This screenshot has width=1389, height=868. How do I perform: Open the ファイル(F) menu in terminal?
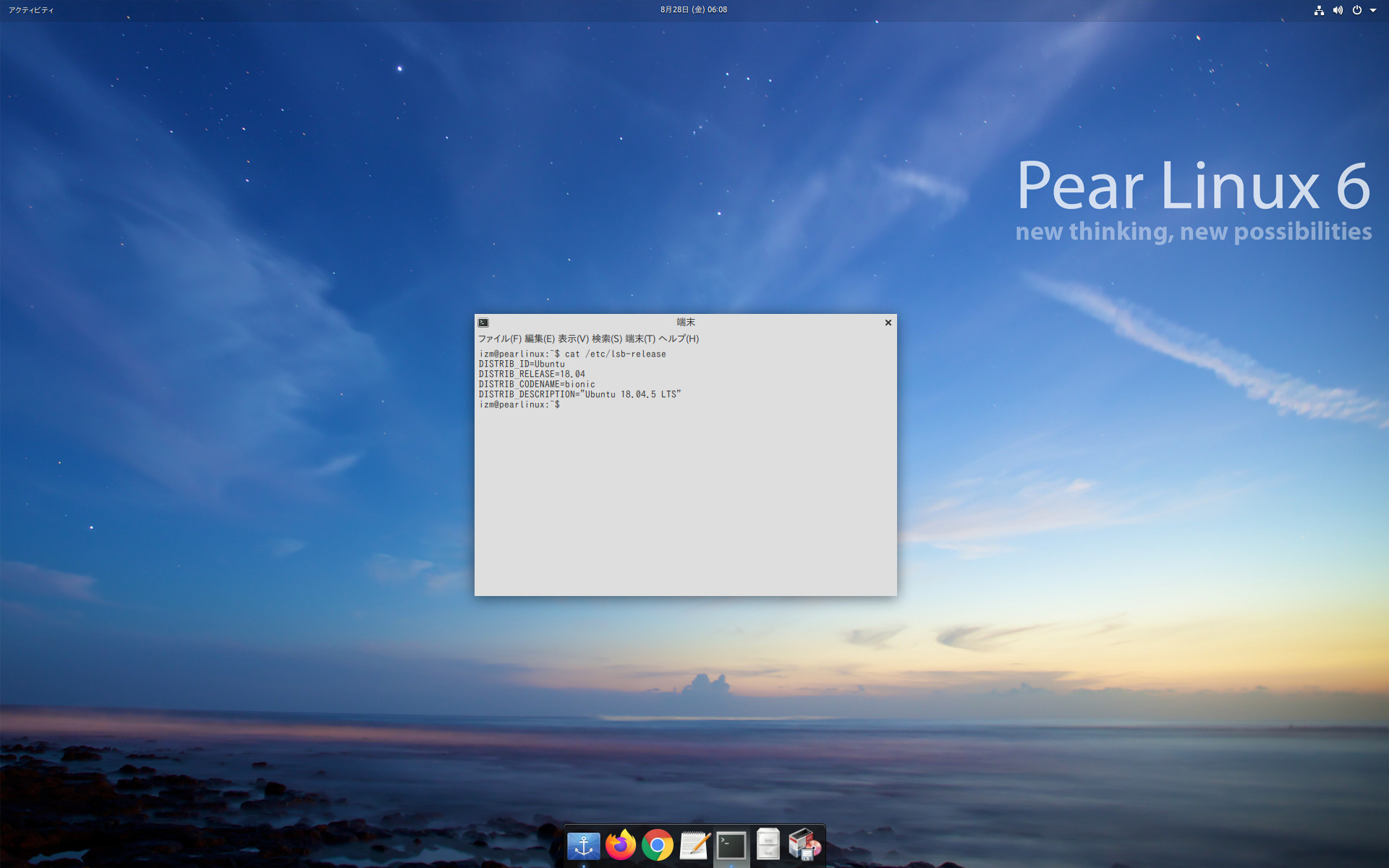[x=499, y=339]
